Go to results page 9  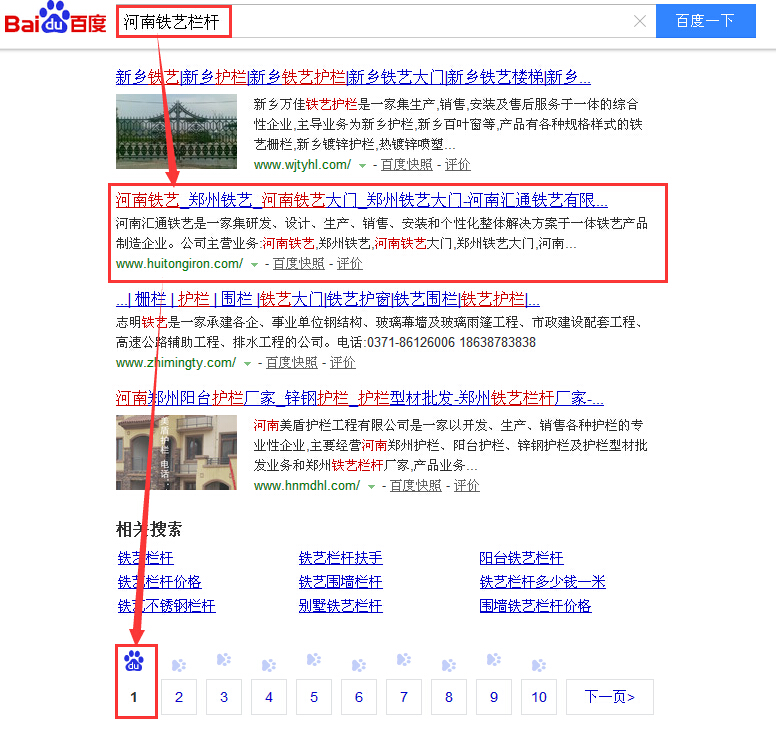click(x=494, y=697)
